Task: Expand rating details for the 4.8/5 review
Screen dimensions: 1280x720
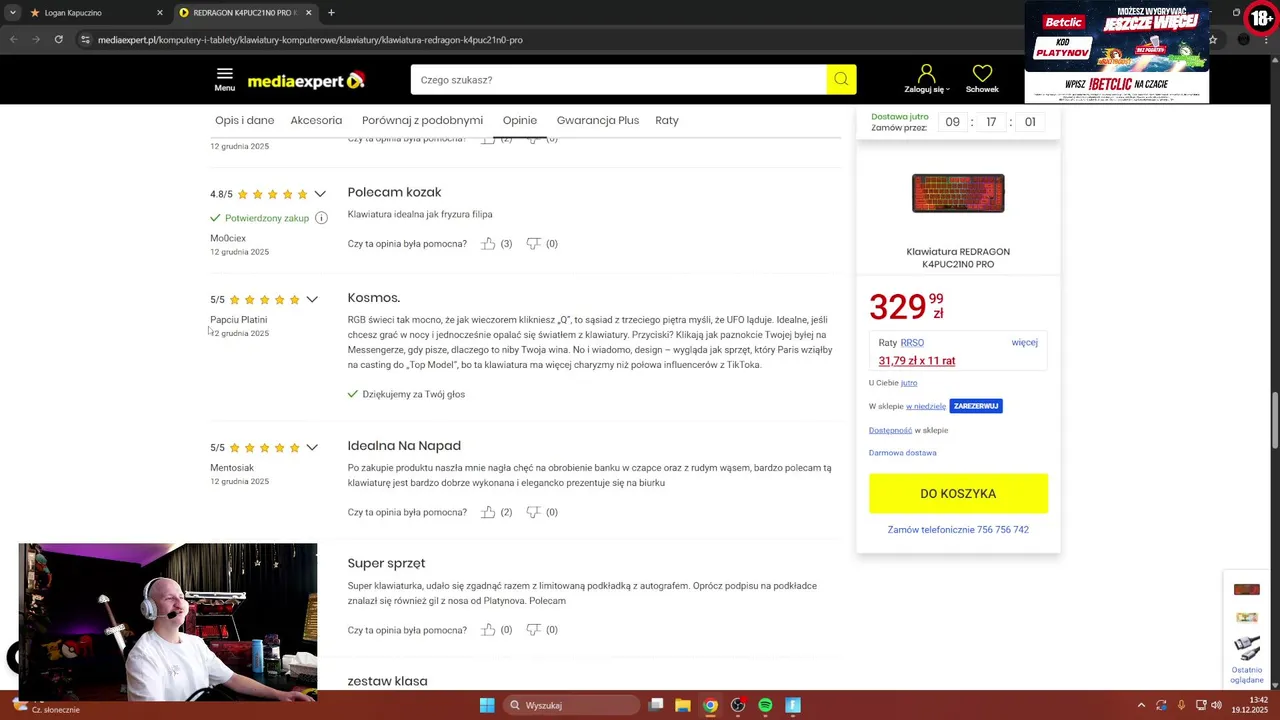Action: 320,194
